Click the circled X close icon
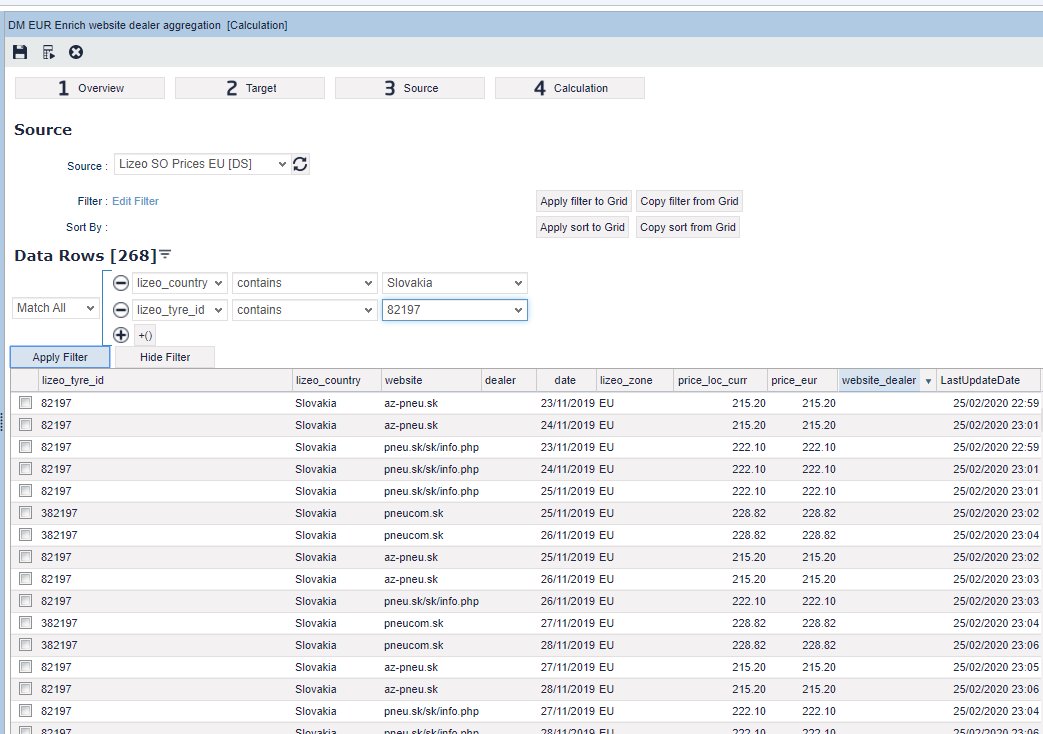 coord(76,52)
